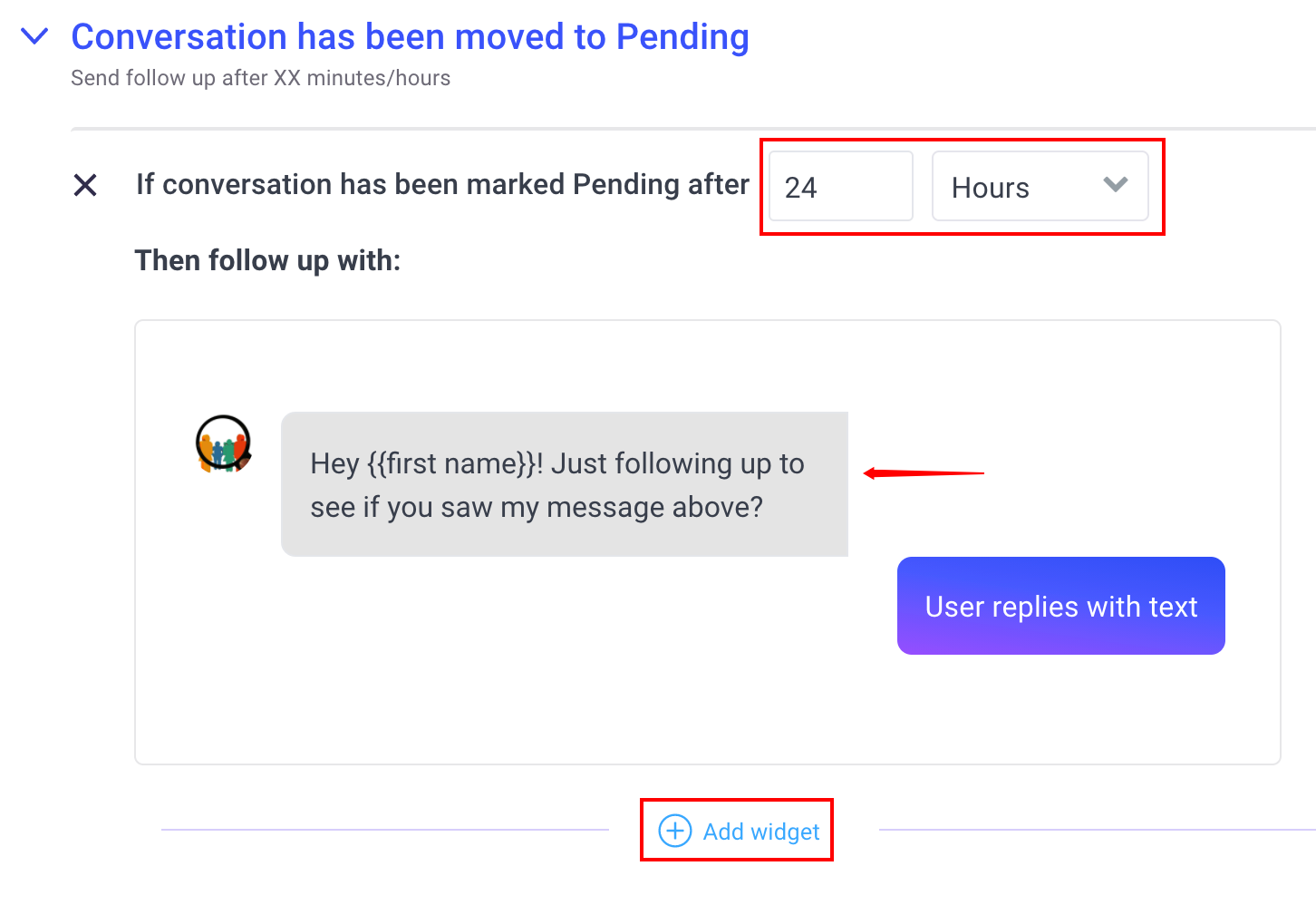Click the divider line right of Add widget
The width and height of the screenshot is (1316, 905).
tap(1098, 829)
